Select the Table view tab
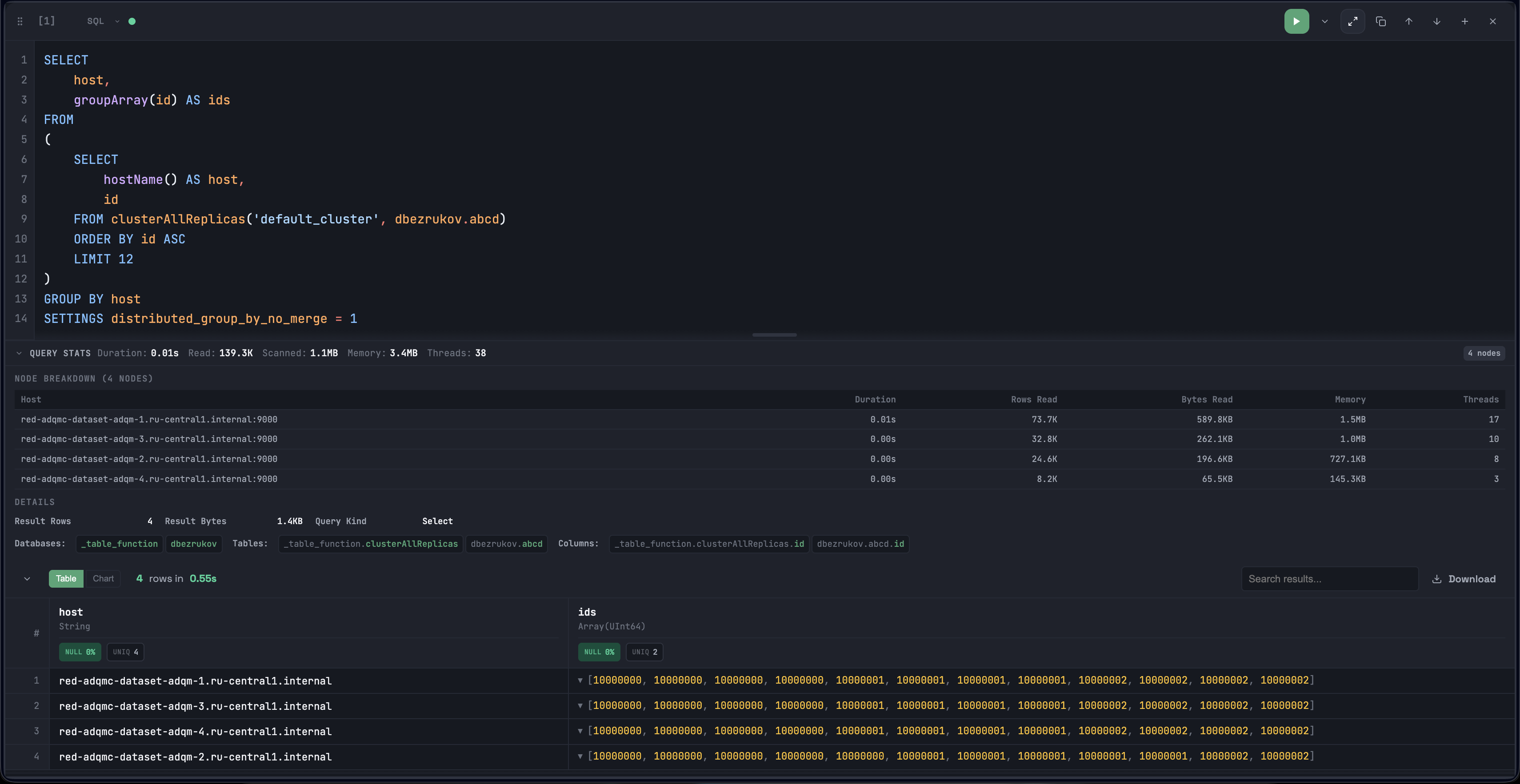1520x784 pixels. click(x=66, y=579)
